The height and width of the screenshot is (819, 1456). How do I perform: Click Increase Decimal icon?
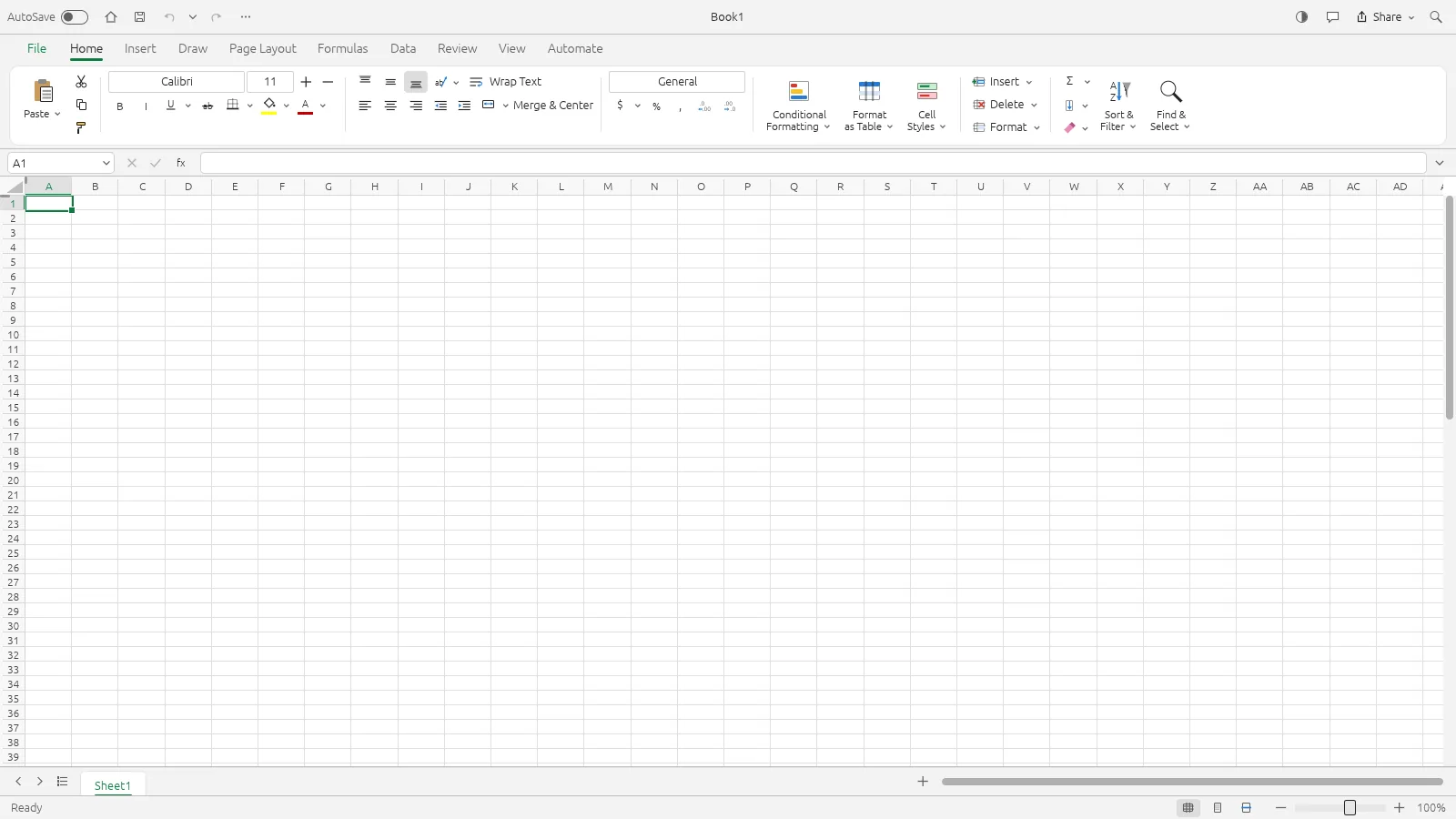704,106
